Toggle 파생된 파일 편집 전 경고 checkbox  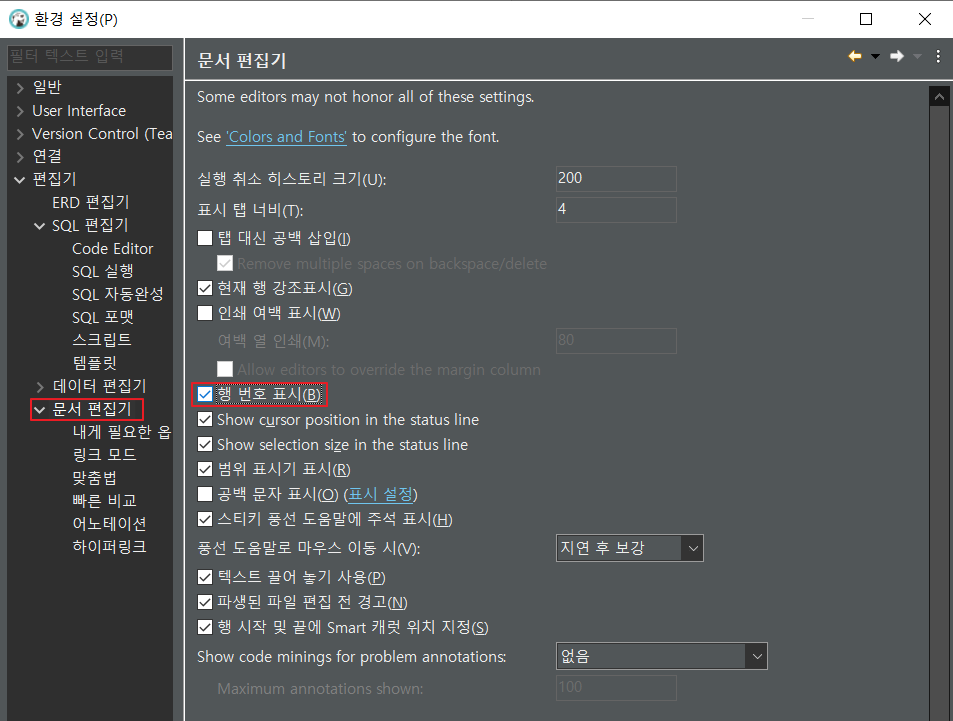coord(205,602)
